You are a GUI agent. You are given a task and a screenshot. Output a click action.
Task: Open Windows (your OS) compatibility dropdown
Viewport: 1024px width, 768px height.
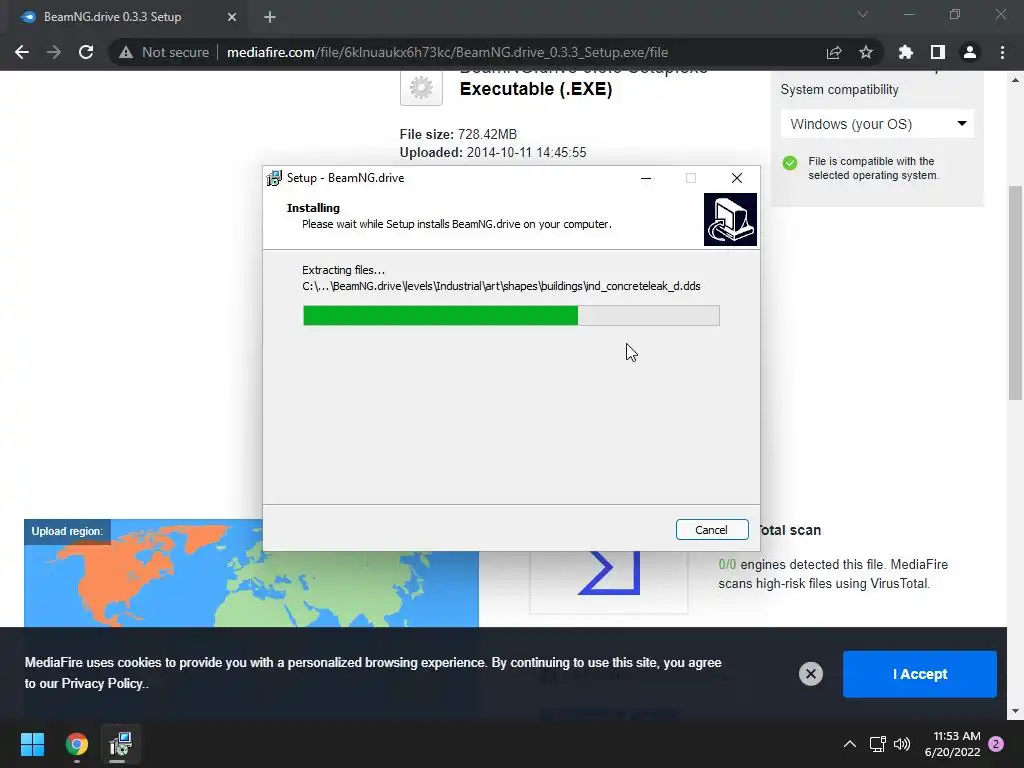click(x=877, y=124)
